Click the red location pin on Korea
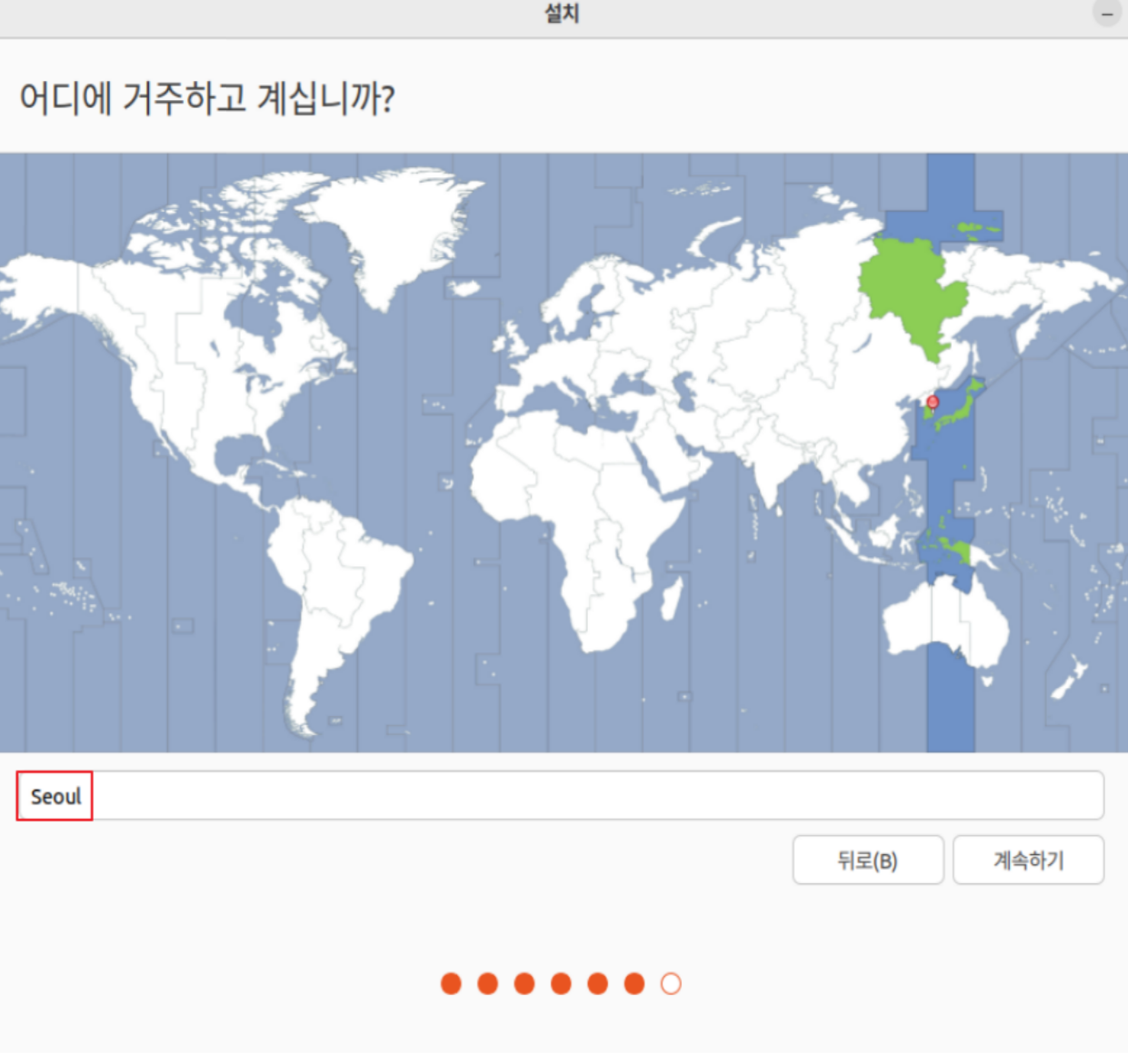This screenshot has height=1064, width=1128. tap(933, 403)
